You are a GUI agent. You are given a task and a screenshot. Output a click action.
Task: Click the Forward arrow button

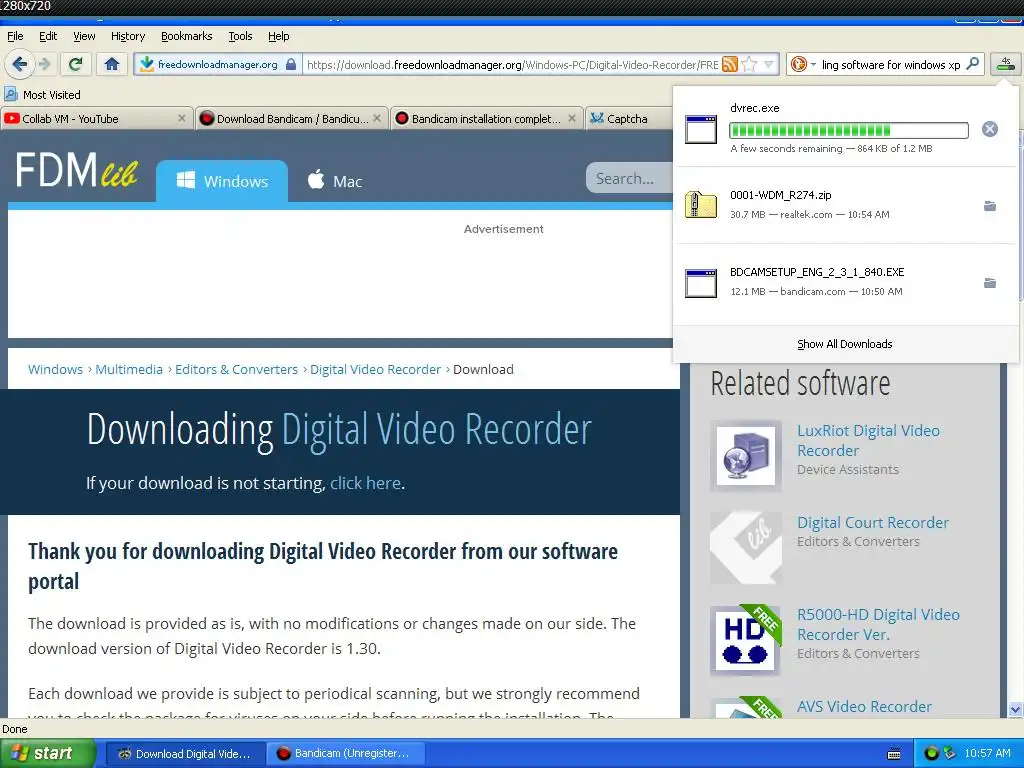click(x=44, y=64)
